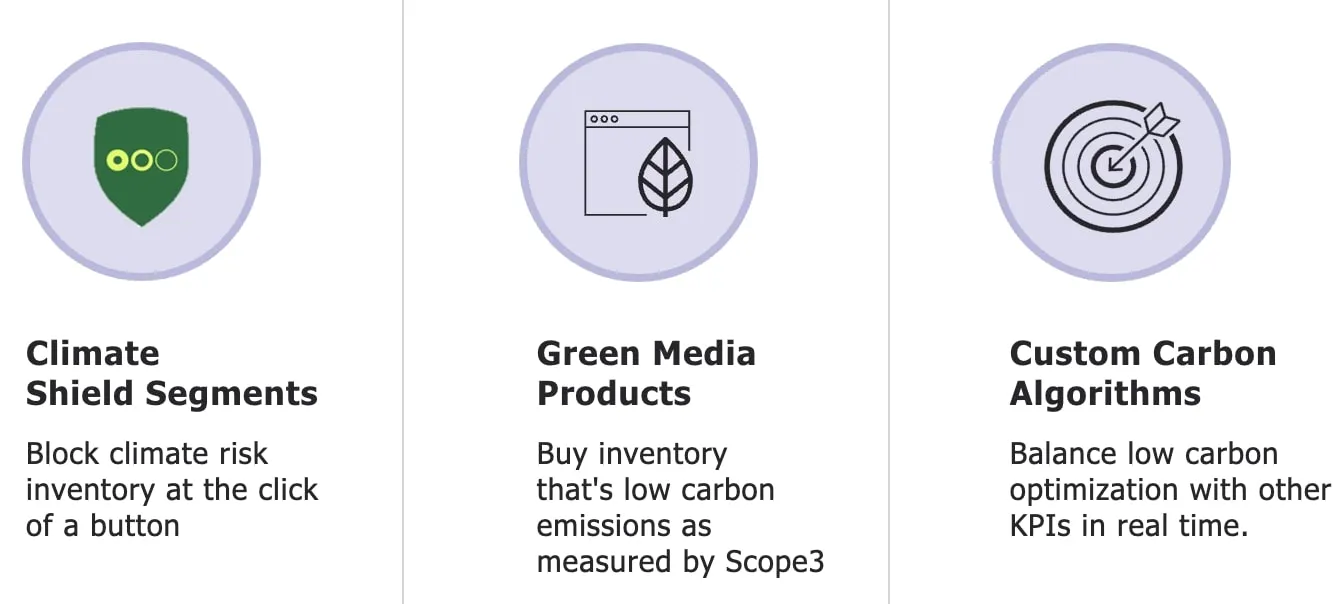Click the arrow hitting the target
This screenshot has width=1342, height=604.
point(1151,128)
